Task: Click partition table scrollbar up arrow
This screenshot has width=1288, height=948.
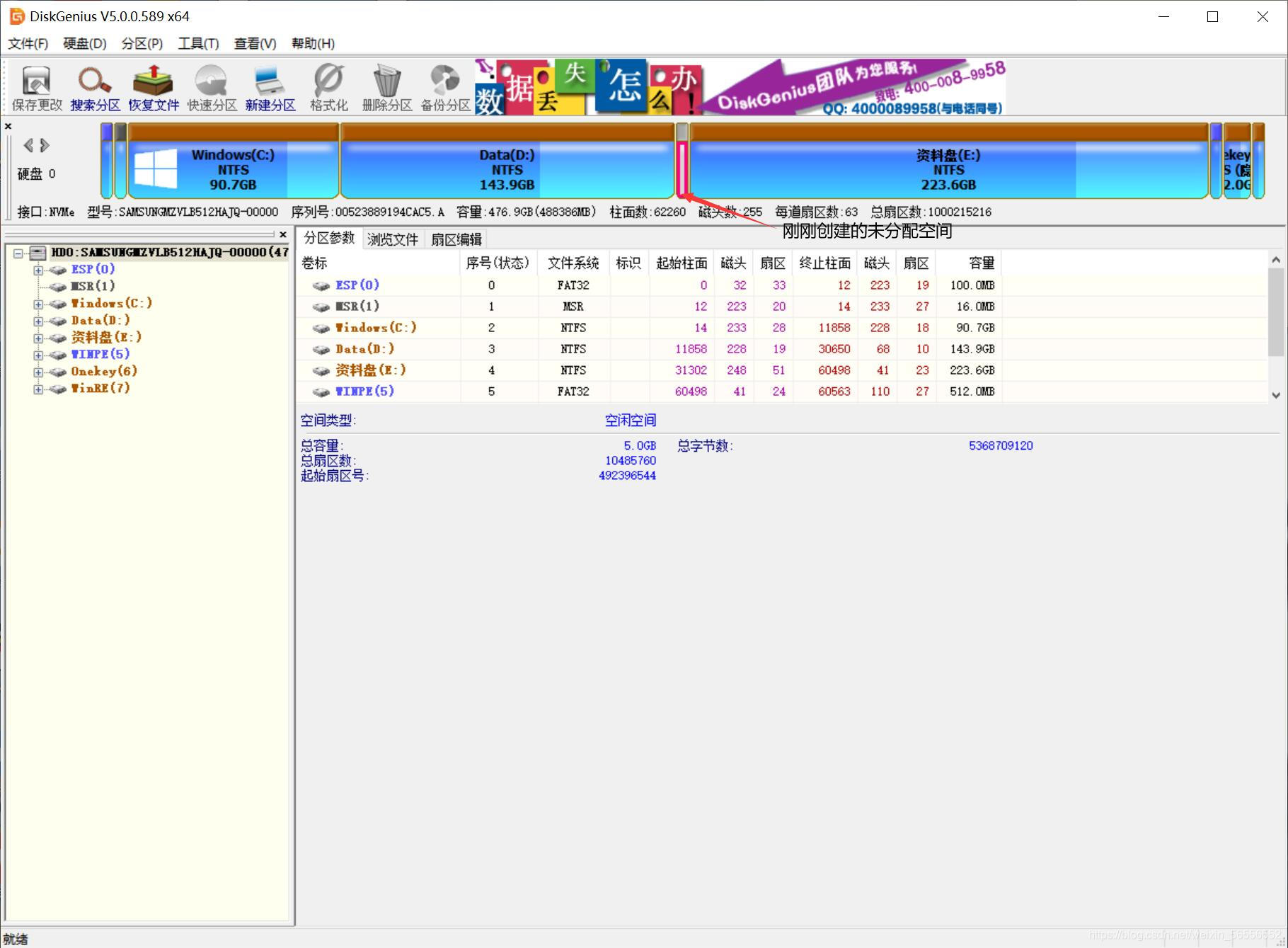Action: click(1276, 260)
